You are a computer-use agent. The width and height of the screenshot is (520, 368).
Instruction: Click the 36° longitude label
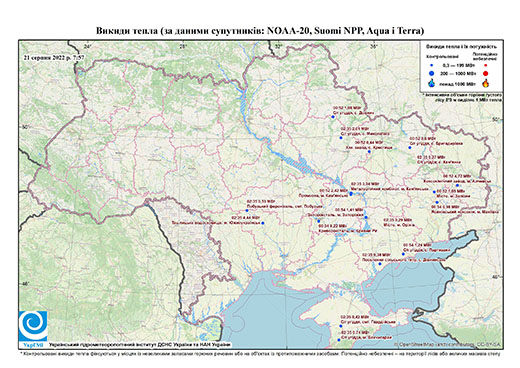(x=374, y=46)
